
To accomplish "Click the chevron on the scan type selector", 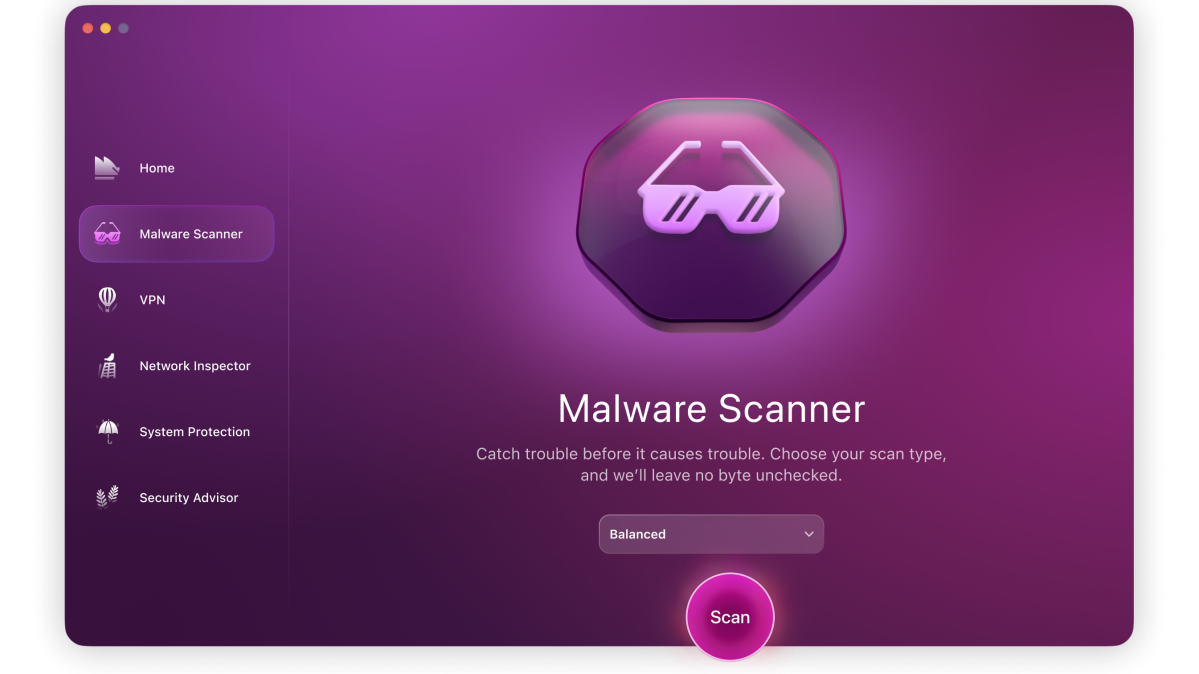I will [x=809, y=534].
